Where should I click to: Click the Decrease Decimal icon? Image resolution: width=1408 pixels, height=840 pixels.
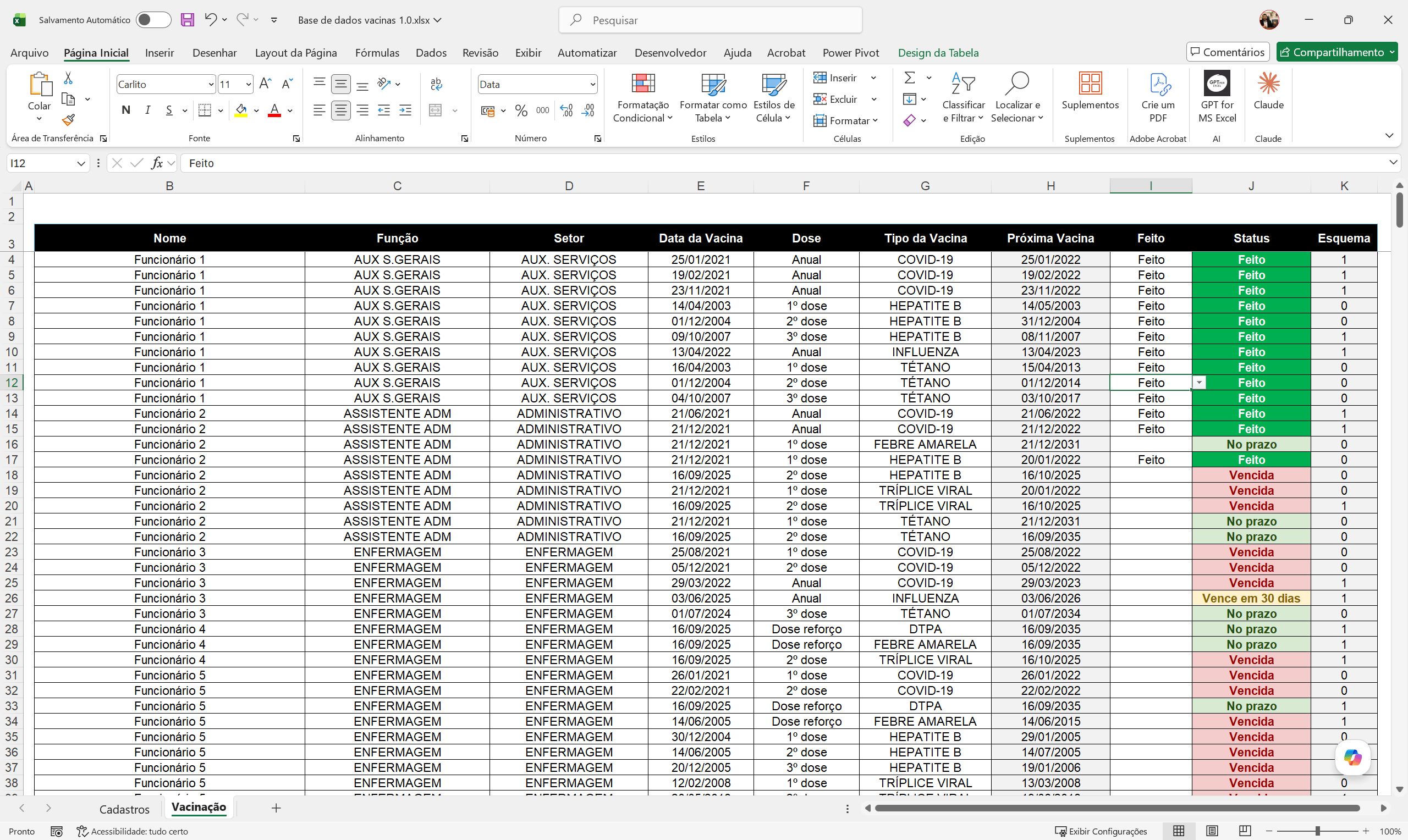tap(588, 110)
